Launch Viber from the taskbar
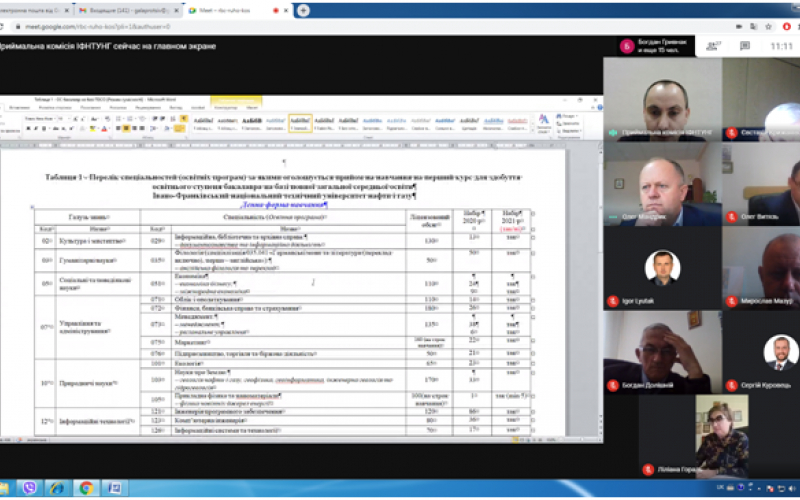 click(30, 488)
